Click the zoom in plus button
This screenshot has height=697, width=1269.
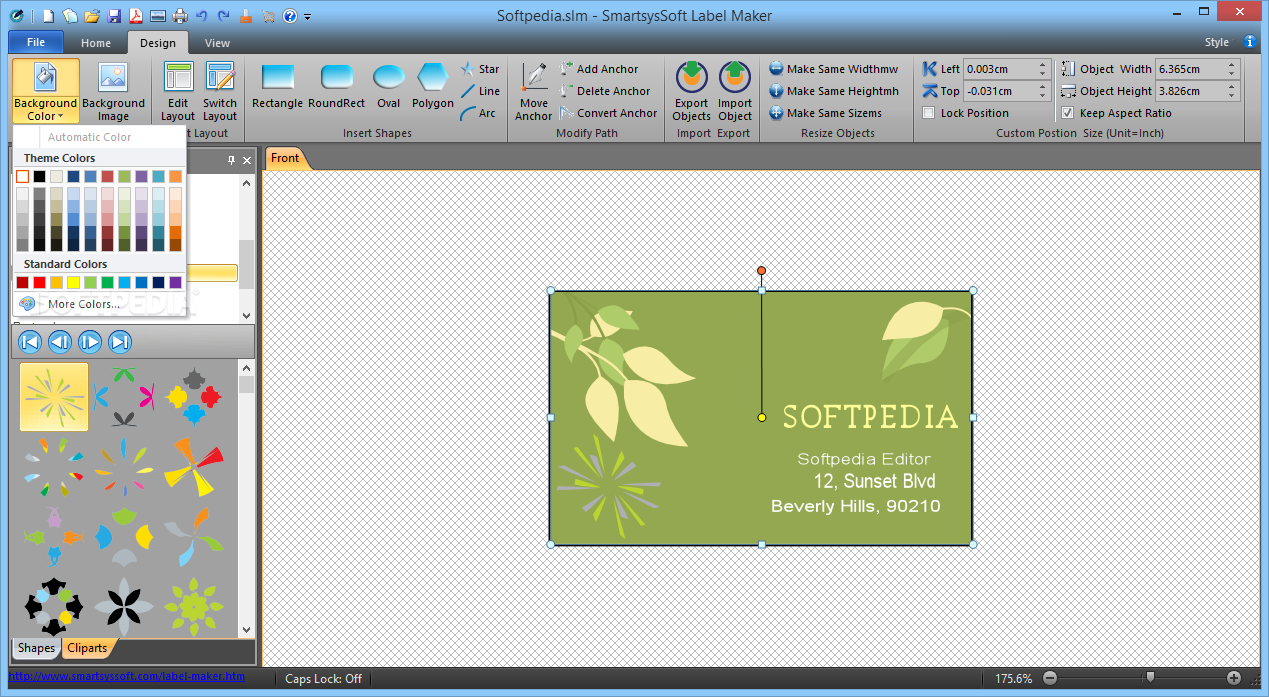pyautogui.click(x=1233, y=678)
